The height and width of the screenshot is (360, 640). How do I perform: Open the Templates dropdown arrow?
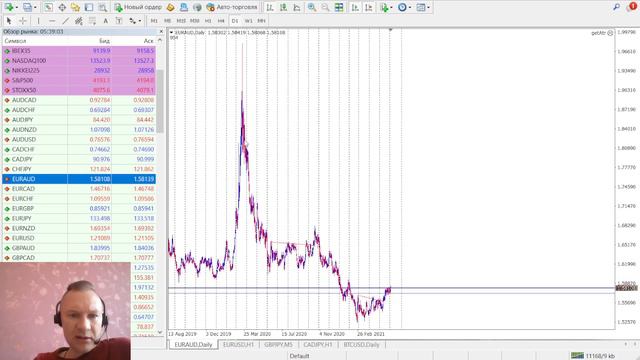(428, 7)
